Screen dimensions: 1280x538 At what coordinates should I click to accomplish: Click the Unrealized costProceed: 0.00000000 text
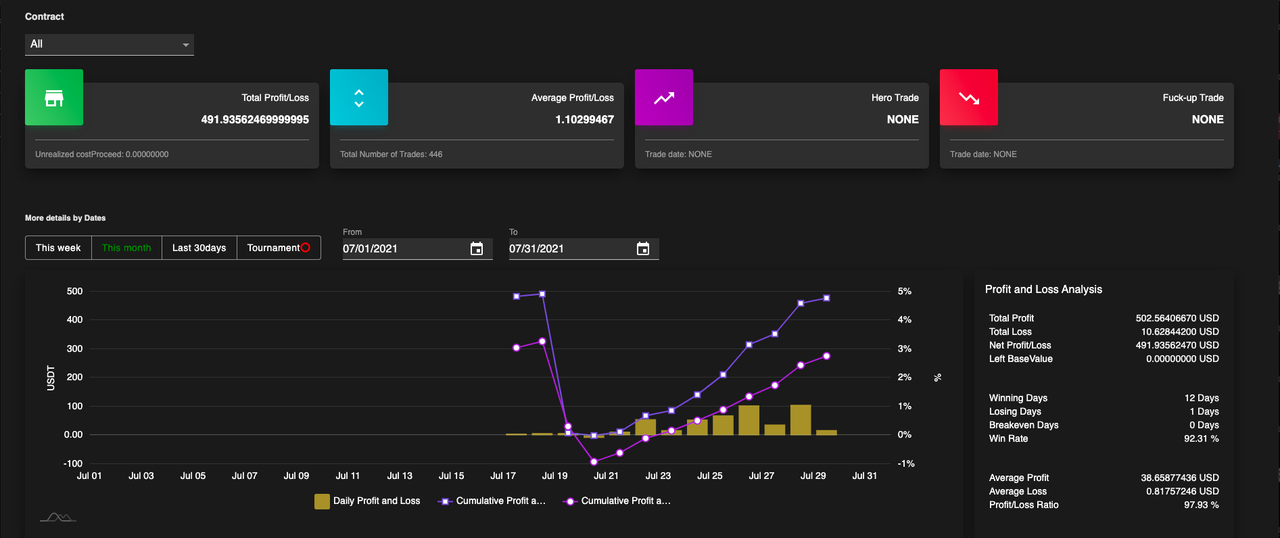pos(102,154)
